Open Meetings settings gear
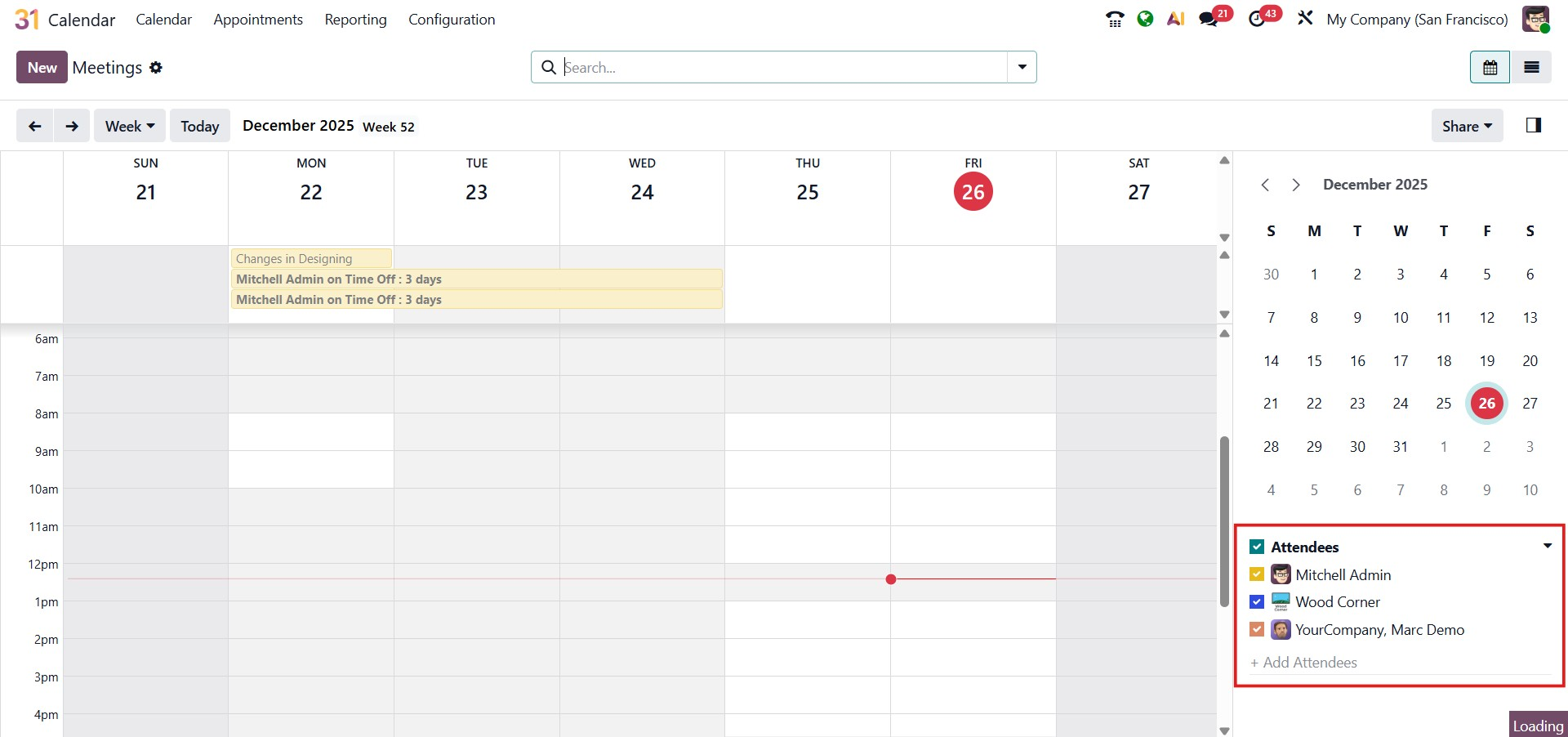This screenshot has height=737, width=1568. pos(156,68)
